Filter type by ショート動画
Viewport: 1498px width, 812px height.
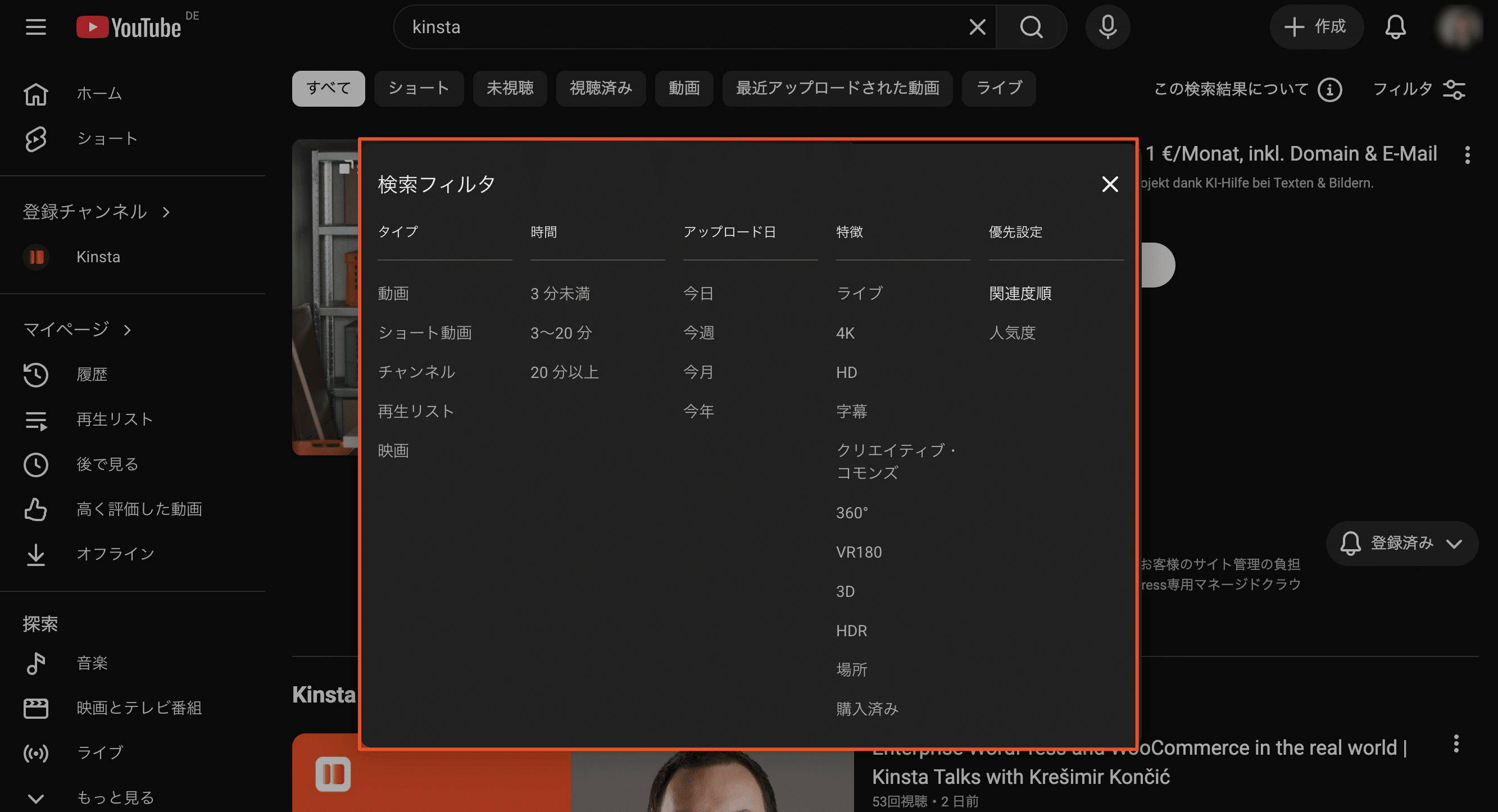pyautogui.click(x=425, y=333)
